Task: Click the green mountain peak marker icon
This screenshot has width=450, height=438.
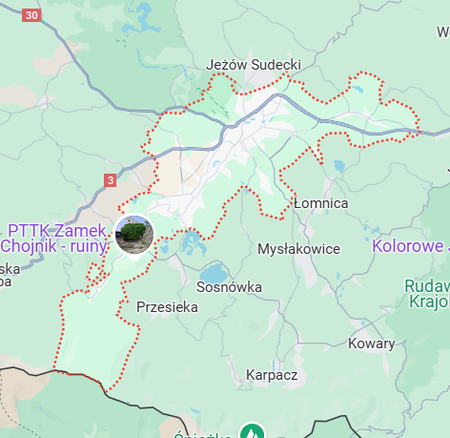Action: (x=253, y=431)
